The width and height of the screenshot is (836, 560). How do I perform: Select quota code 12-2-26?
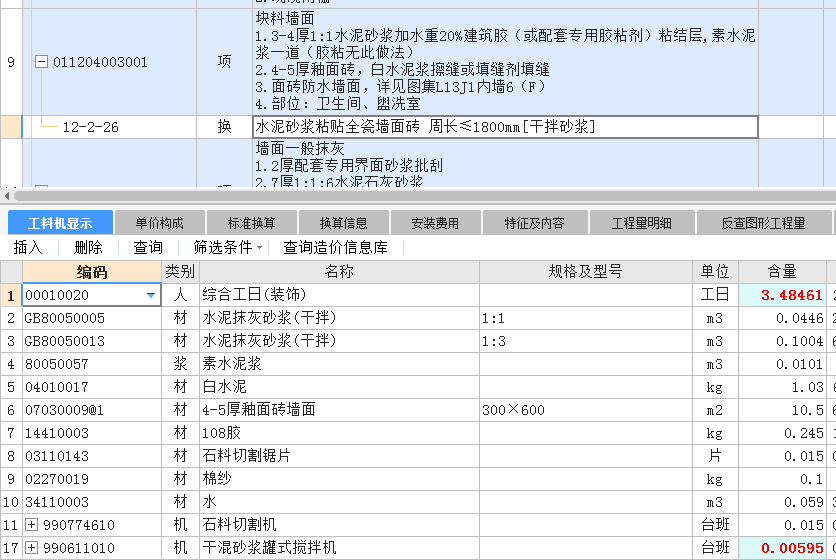(x=91, y=127)
